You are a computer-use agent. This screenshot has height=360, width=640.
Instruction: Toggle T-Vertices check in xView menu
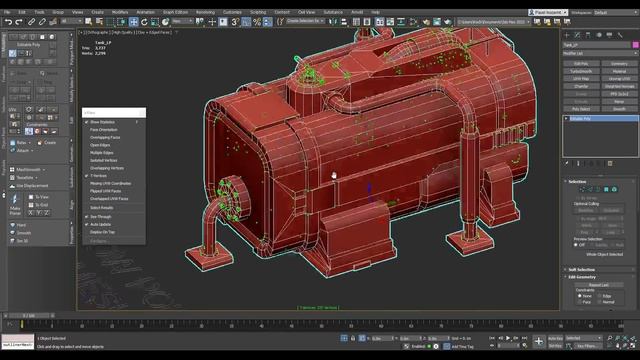click(x=98, y=176)
